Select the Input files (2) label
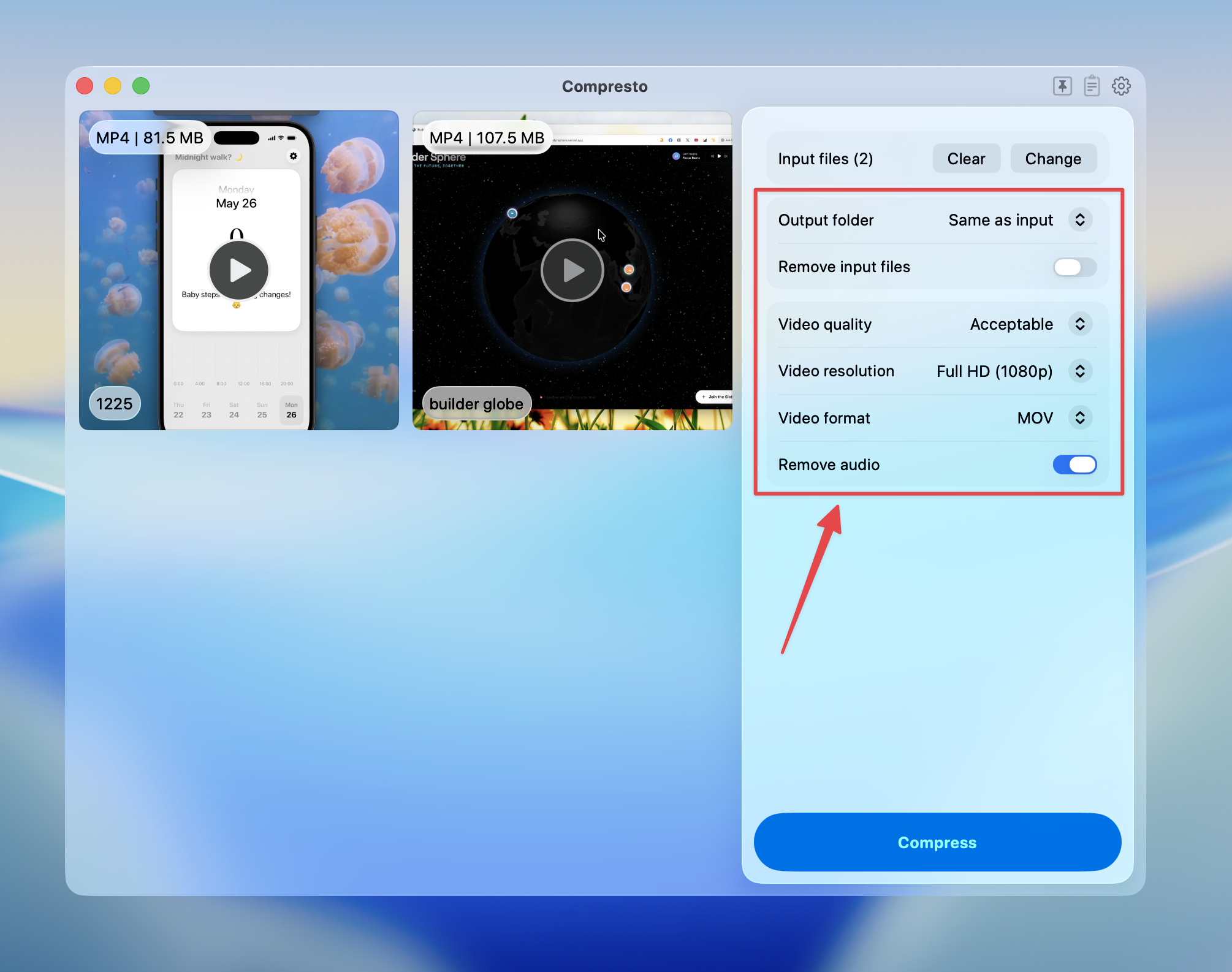The height and width of the screenshot is (972, 1232). 824,158
